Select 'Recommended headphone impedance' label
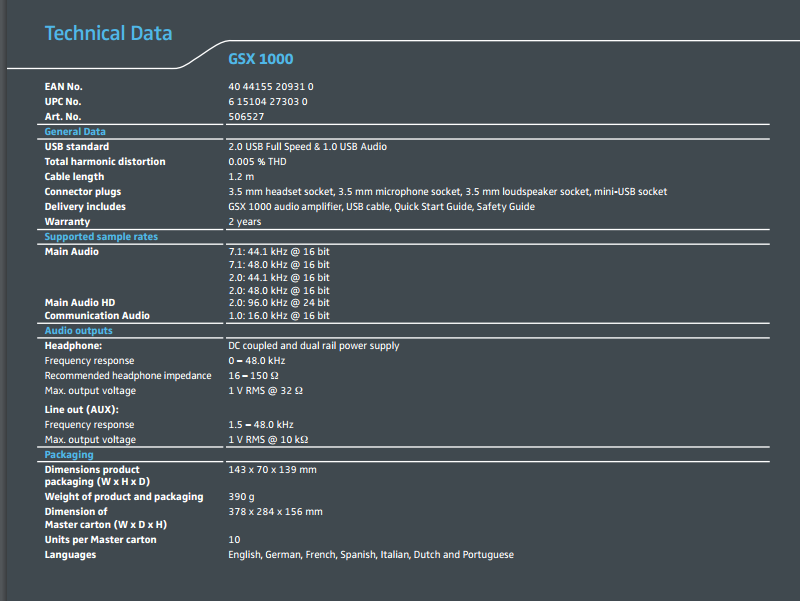This screenshot has width=800, height=601. (128, 375)
